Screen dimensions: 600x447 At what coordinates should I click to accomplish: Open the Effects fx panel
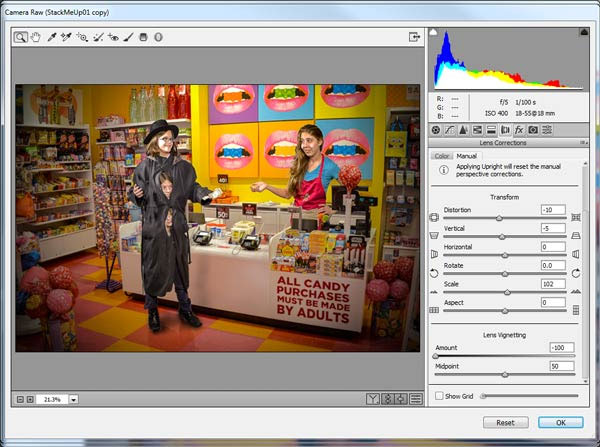click(x=519, y=130)
